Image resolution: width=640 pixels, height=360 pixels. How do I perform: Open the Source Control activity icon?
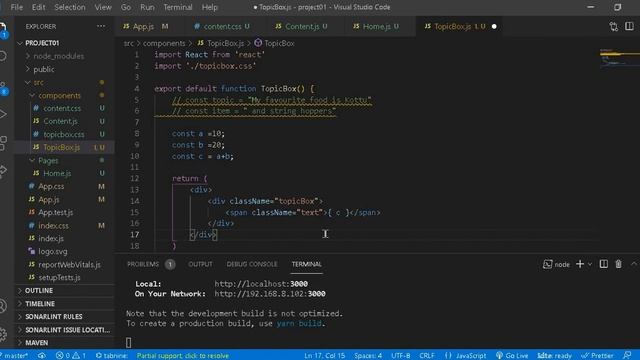[3, 88]
